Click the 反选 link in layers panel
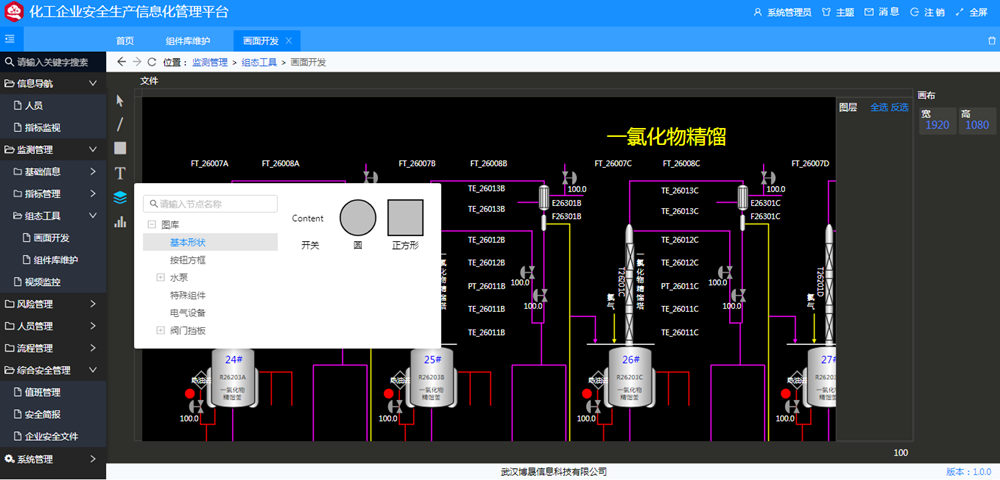The height and width of the screenshot is (480, 1000). 900,107
